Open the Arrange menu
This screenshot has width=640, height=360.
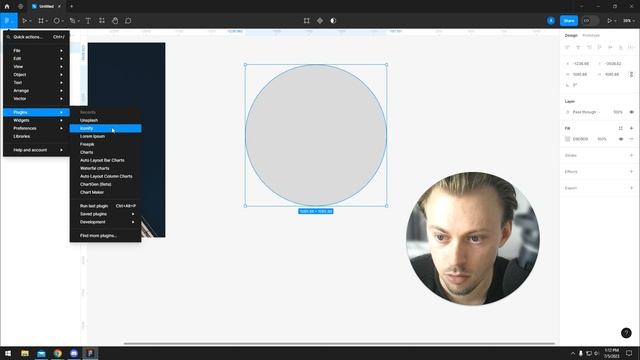pyautogui.click(x=36, y=91)
